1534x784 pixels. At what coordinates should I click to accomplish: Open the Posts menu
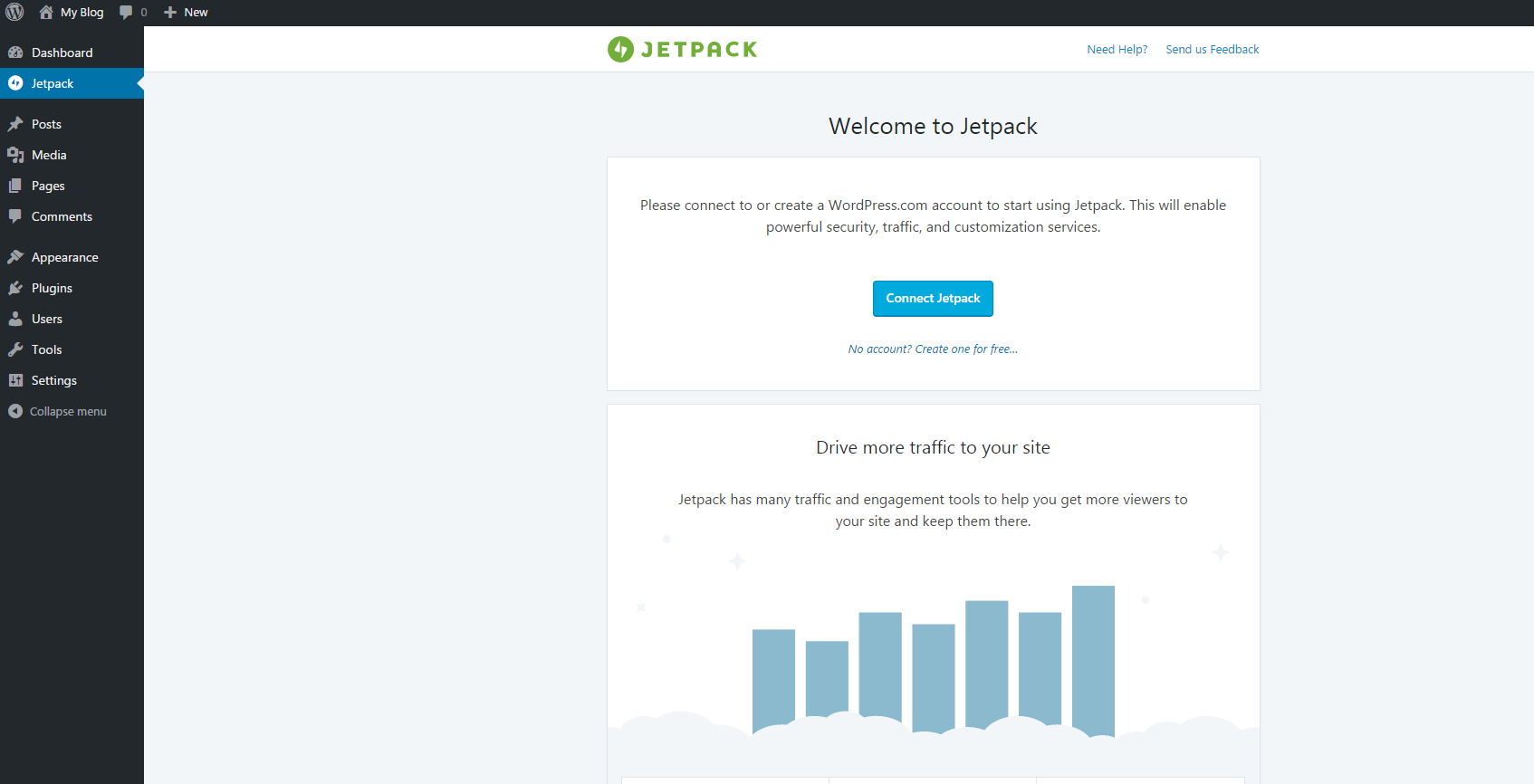(72, 124)
